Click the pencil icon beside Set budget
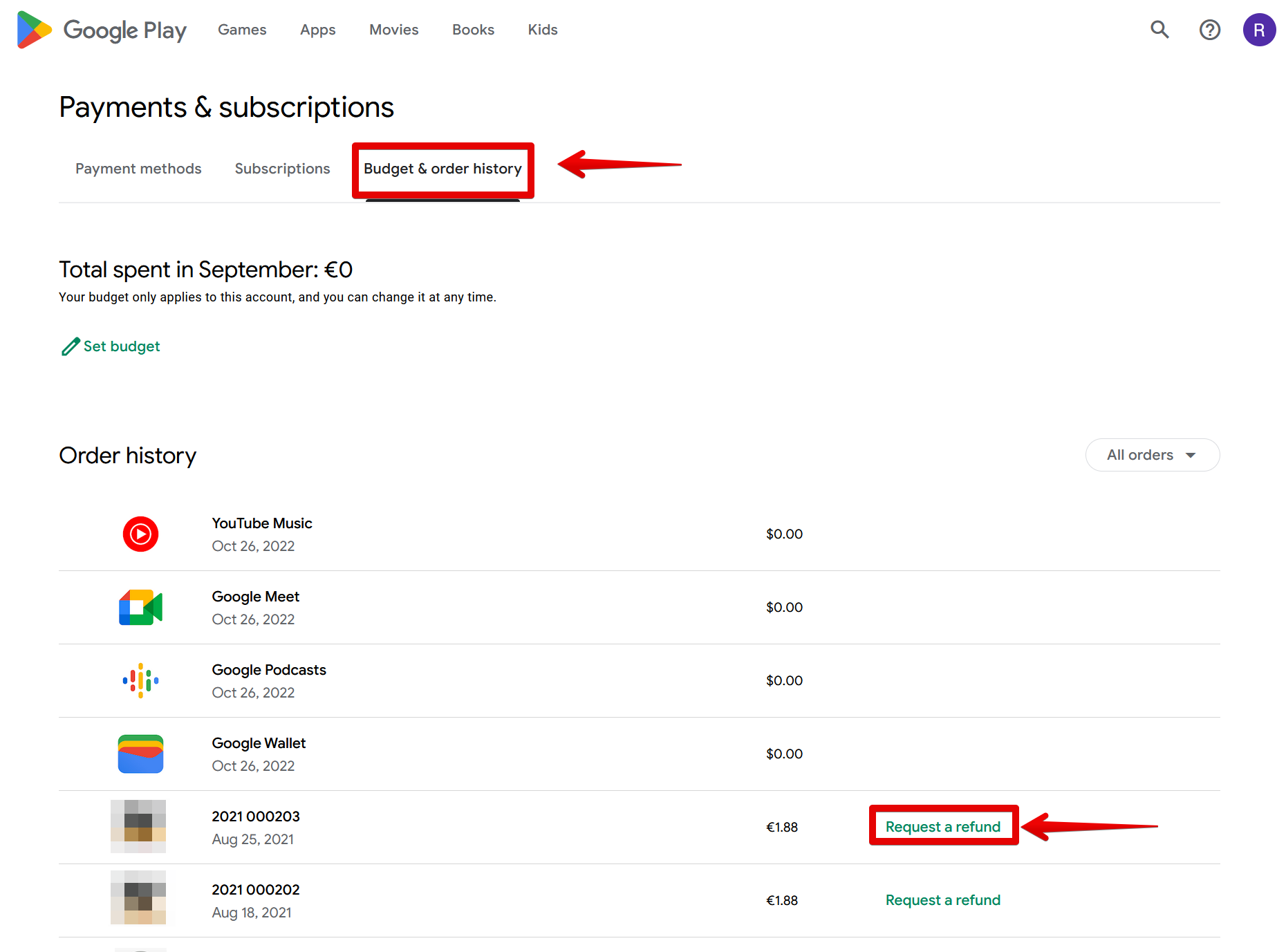1286x952 pixels. 71,346
